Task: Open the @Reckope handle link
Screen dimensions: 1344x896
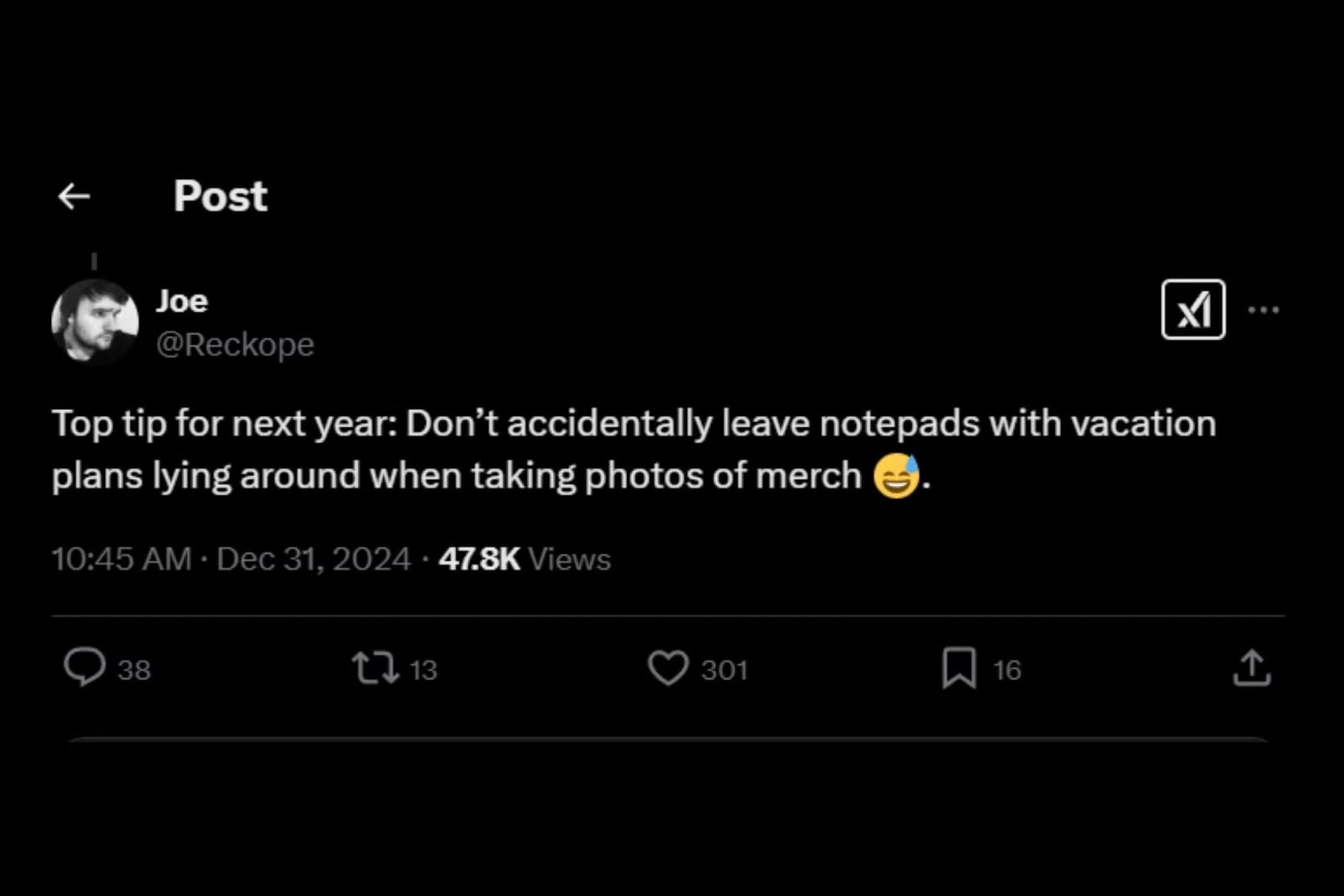Action: pos(235,344)
